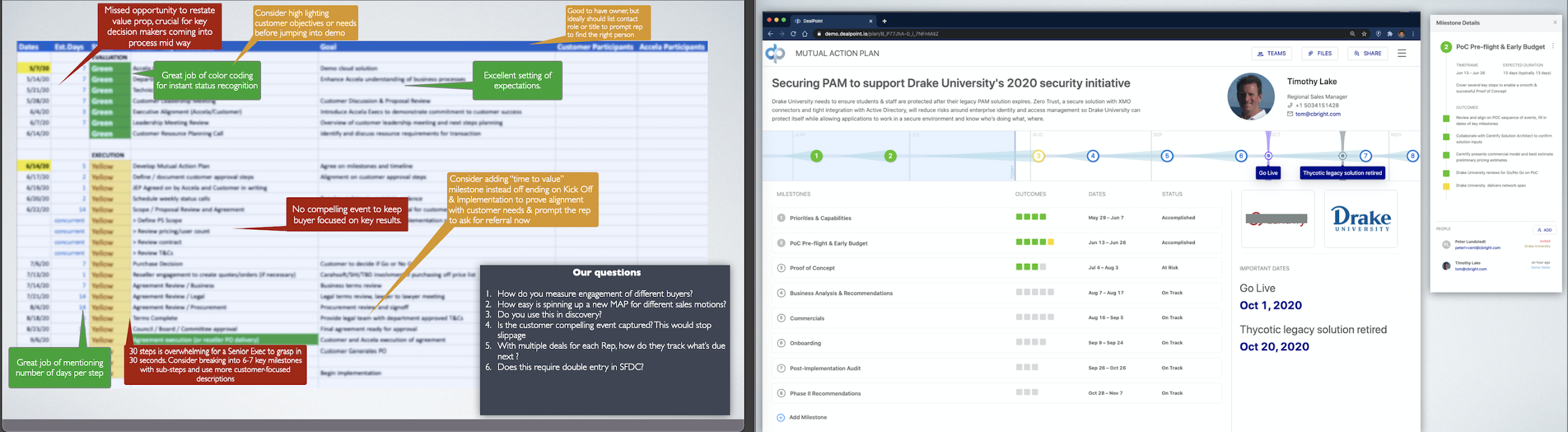Click the At Risk status
Viewport: 1568px width, 432px height.
click(x=1170, y=267)
